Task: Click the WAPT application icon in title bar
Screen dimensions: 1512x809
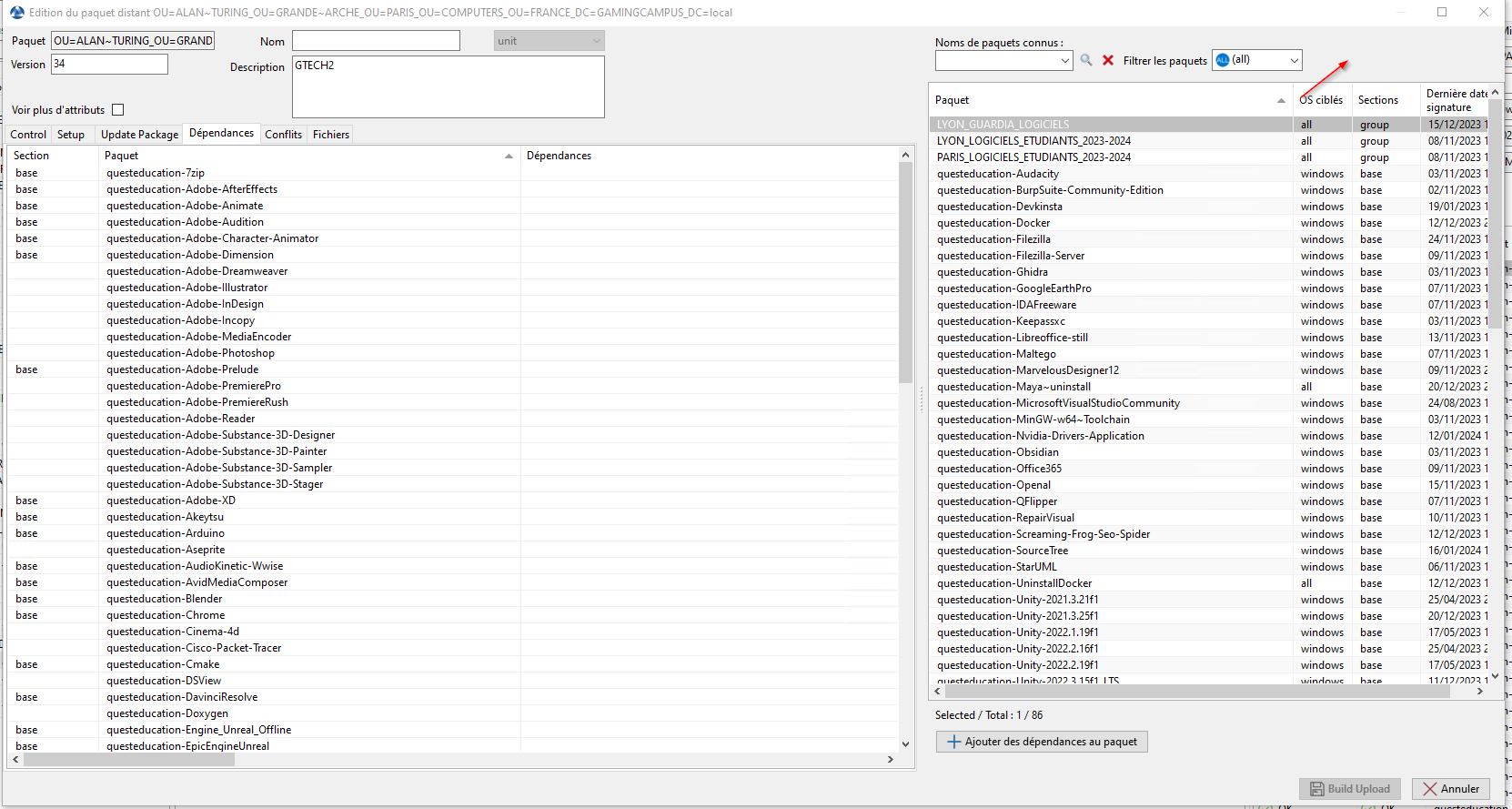Action: pos(16,12)
